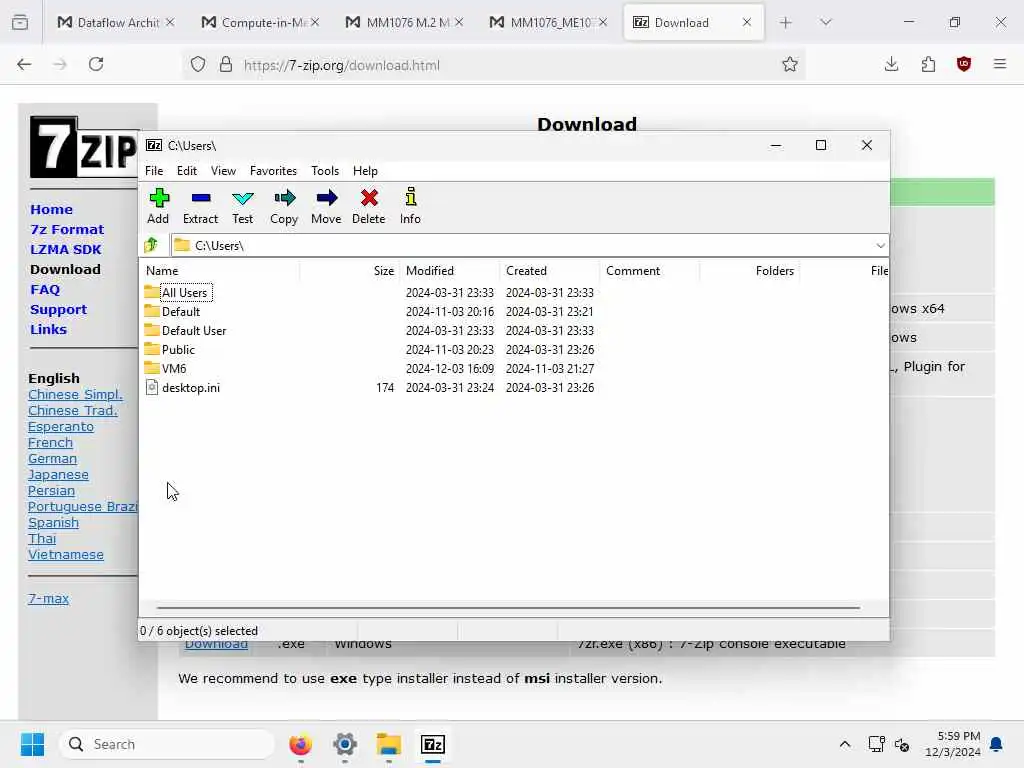The image size is (1024, 768).
Task: Open File Explorer from taskbar
Action: (x=389, y=744)
